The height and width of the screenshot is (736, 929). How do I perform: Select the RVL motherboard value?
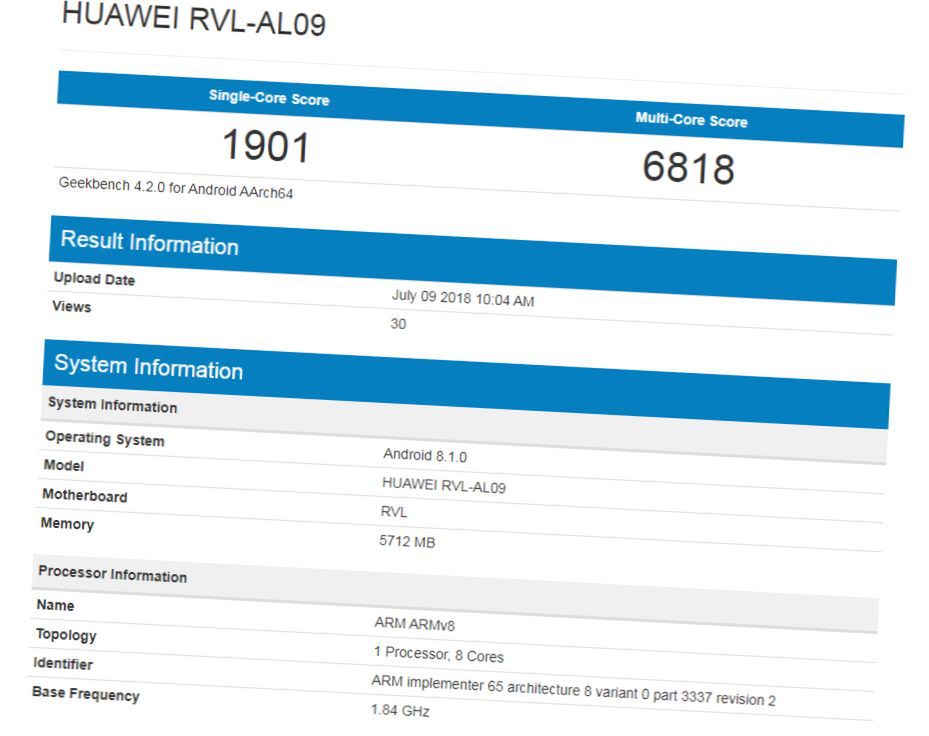tap(394, 511)
